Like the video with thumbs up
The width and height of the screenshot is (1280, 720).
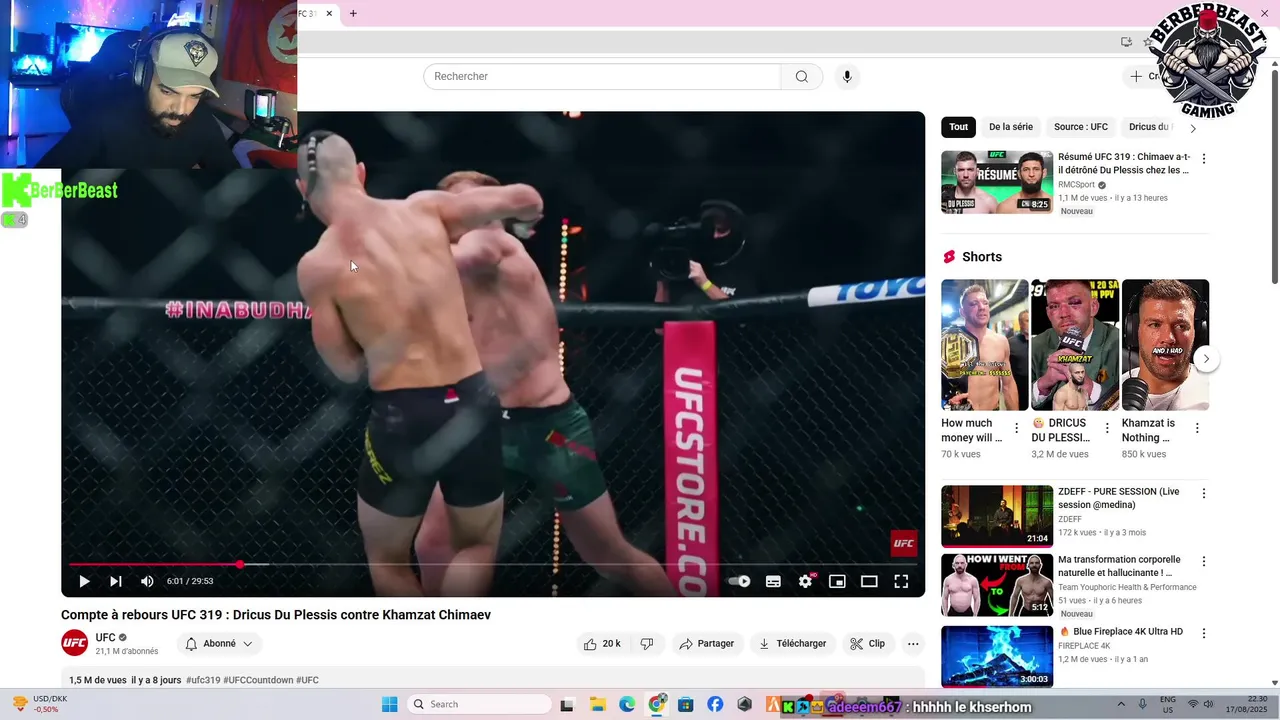[603, 644]
